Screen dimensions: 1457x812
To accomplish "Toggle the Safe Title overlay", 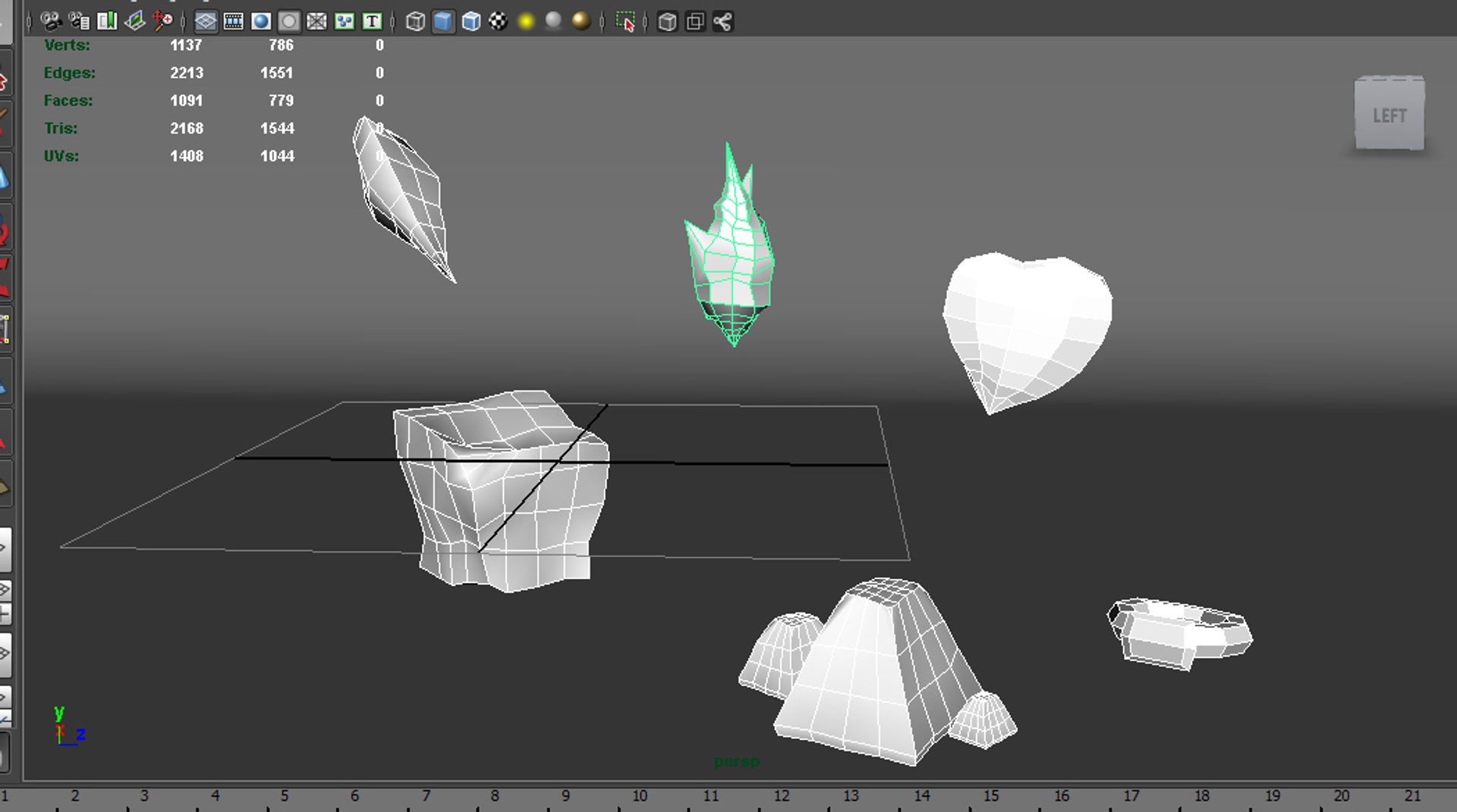I will click(372, 21).
